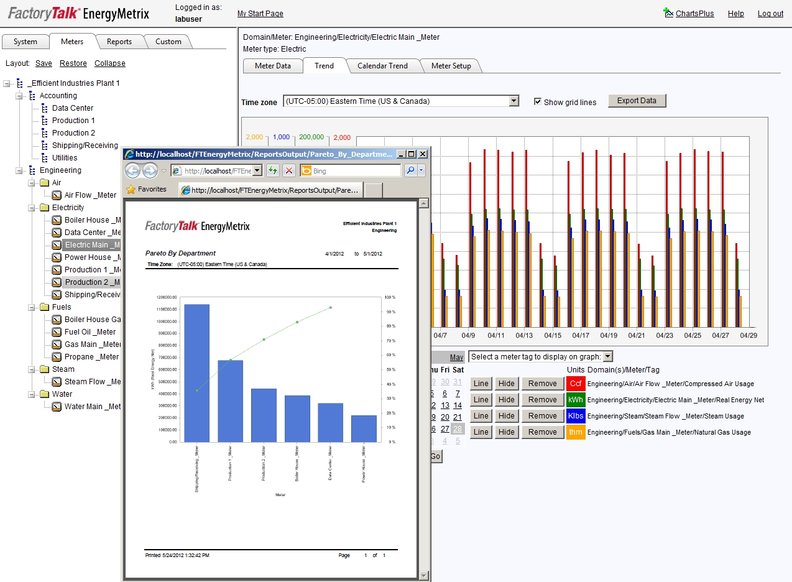Switch to the Reports tab
This screenshot has height=582, width=792.
click(119, 41)
